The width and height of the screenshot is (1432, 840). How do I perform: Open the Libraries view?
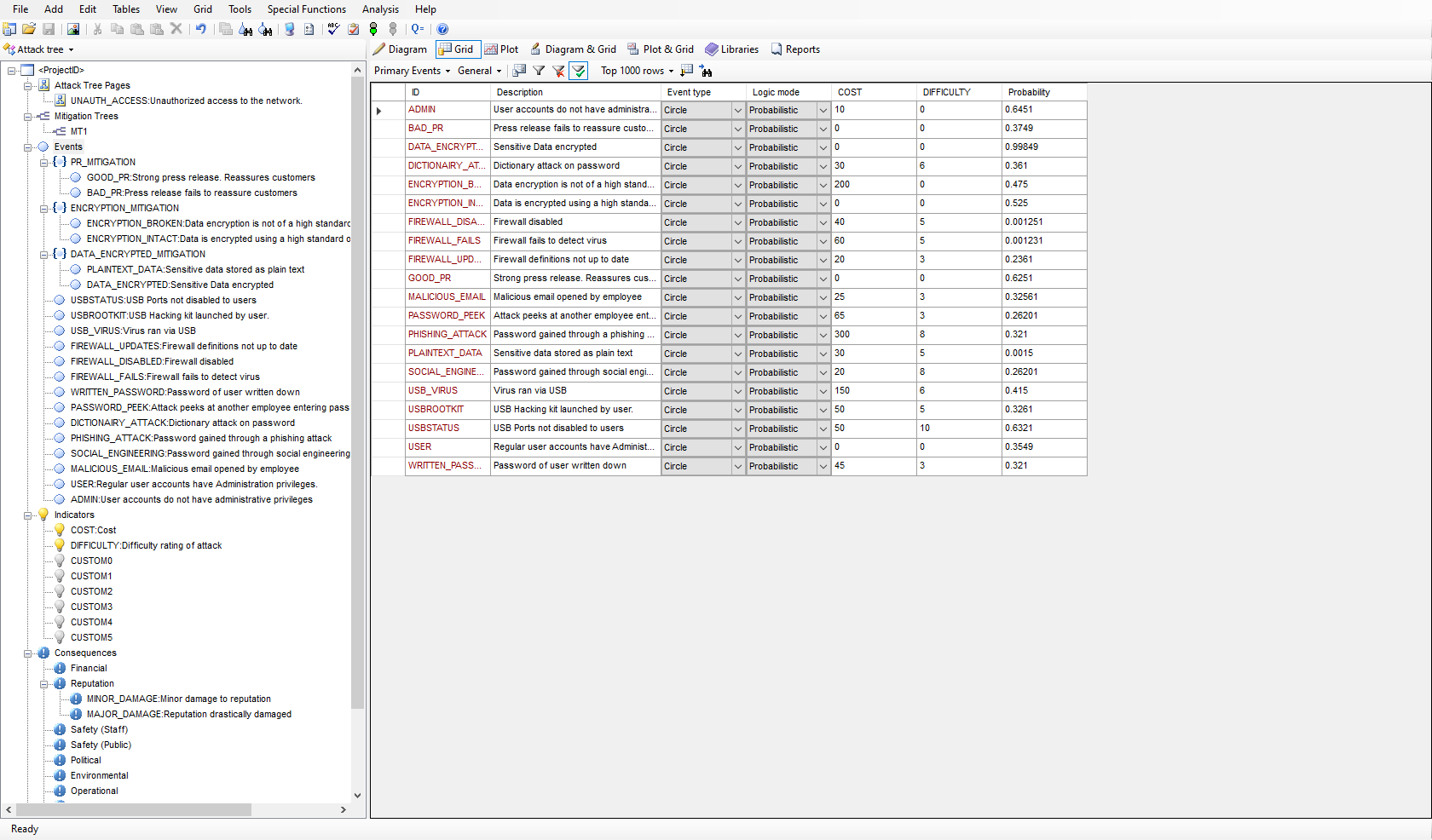[731, 49]
